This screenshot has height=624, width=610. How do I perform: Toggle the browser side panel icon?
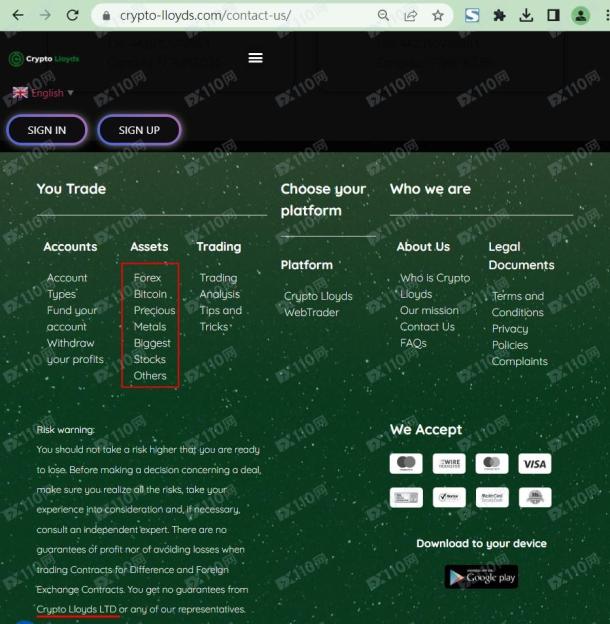(x=553, y=16)
